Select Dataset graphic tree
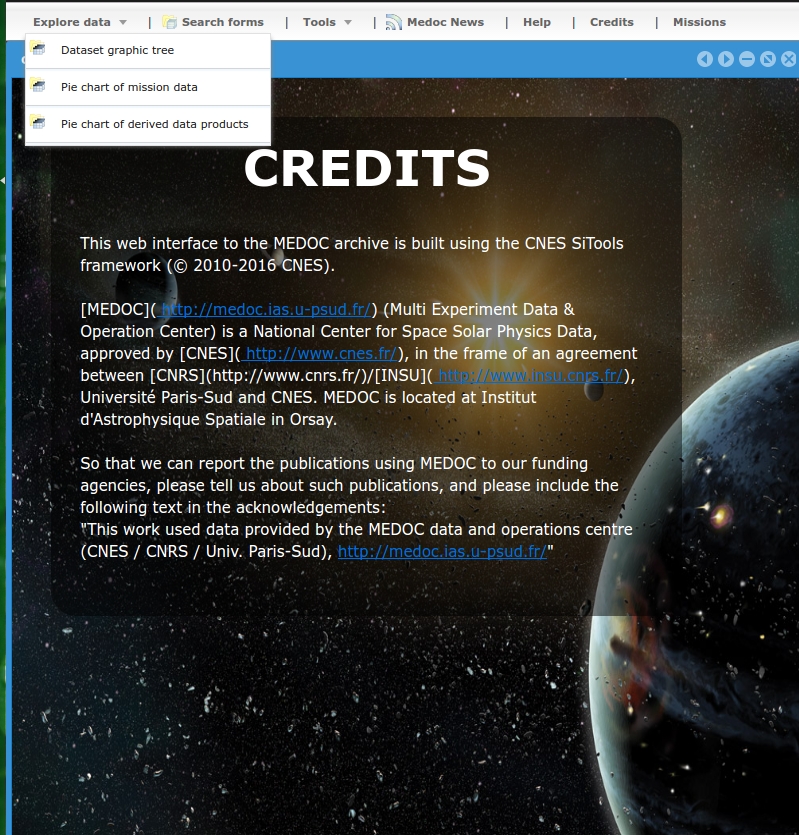 148,50
